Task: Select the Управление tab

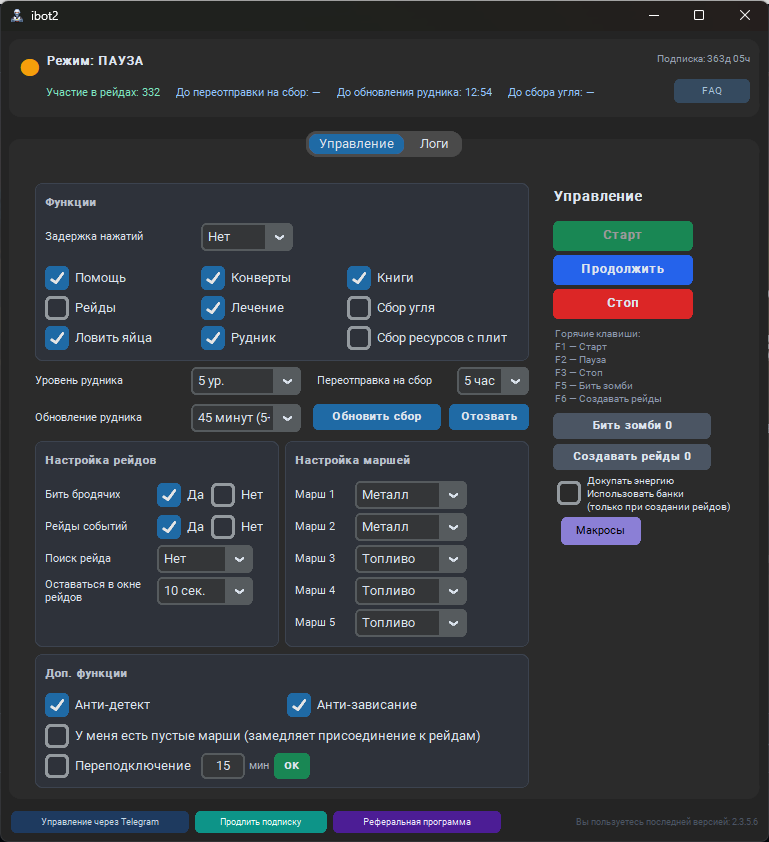Action: [357, 144]
